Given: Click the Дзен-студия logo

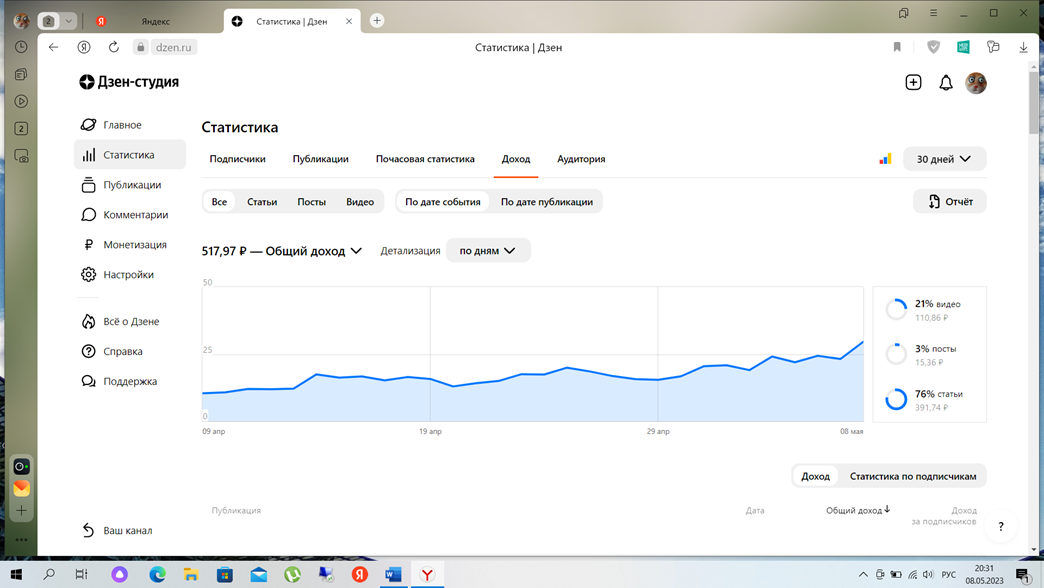Looking at the screenshot, I should click(x=129, y=82).
